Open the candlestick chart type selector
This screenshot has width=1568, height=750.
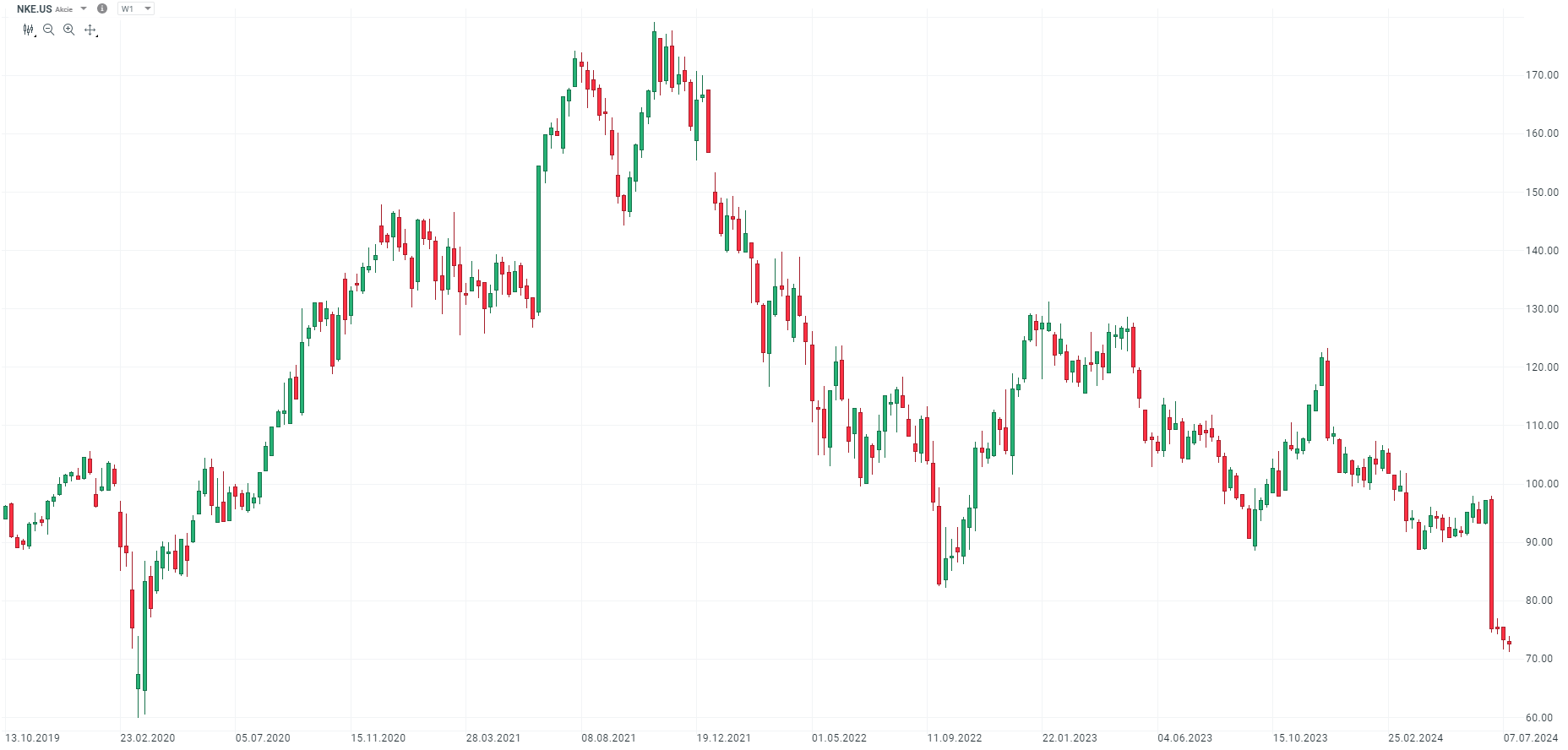click(x=29, y=30)
